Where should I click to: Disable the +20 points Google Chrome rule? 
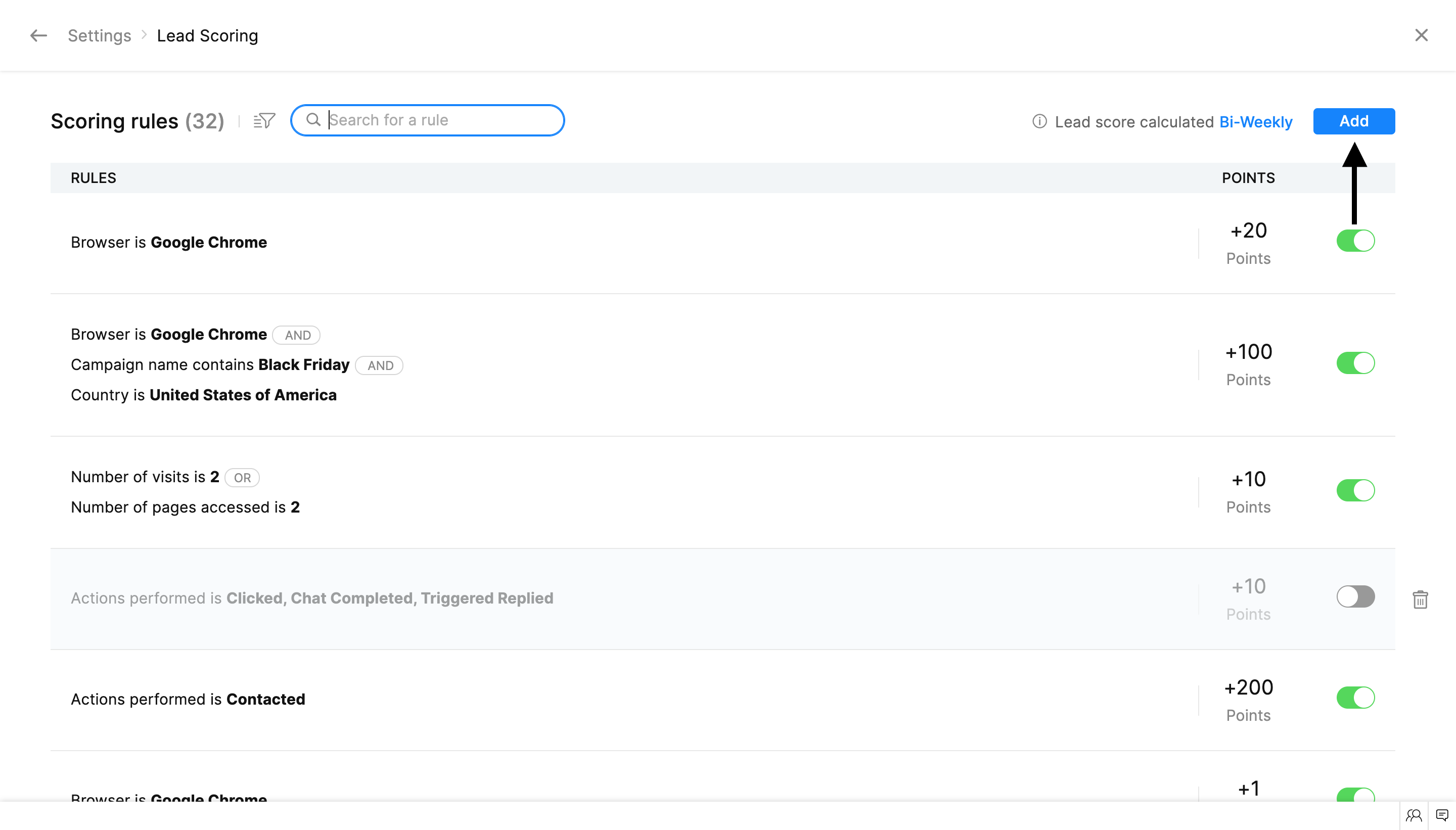1355,241
